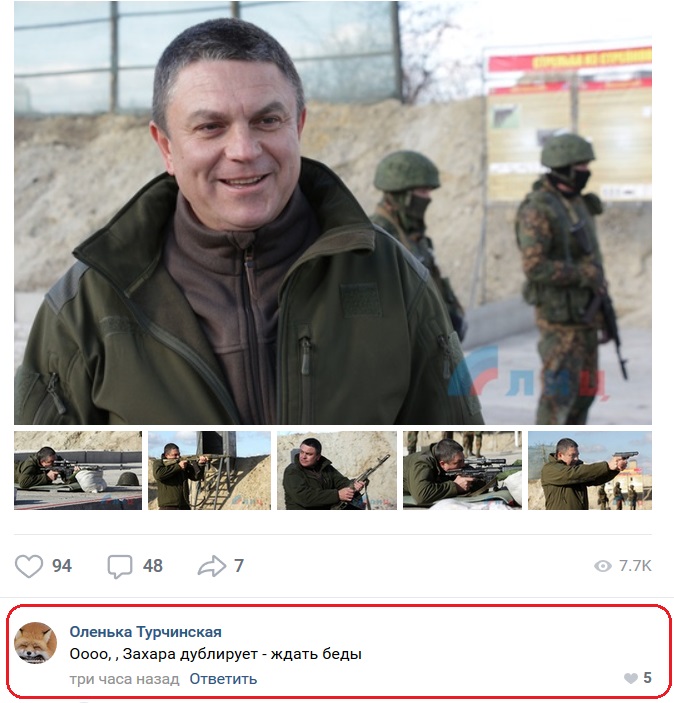This screenshot has width=674, height=703.
Task: Click the views eye icon
Action: pos(603,566)
